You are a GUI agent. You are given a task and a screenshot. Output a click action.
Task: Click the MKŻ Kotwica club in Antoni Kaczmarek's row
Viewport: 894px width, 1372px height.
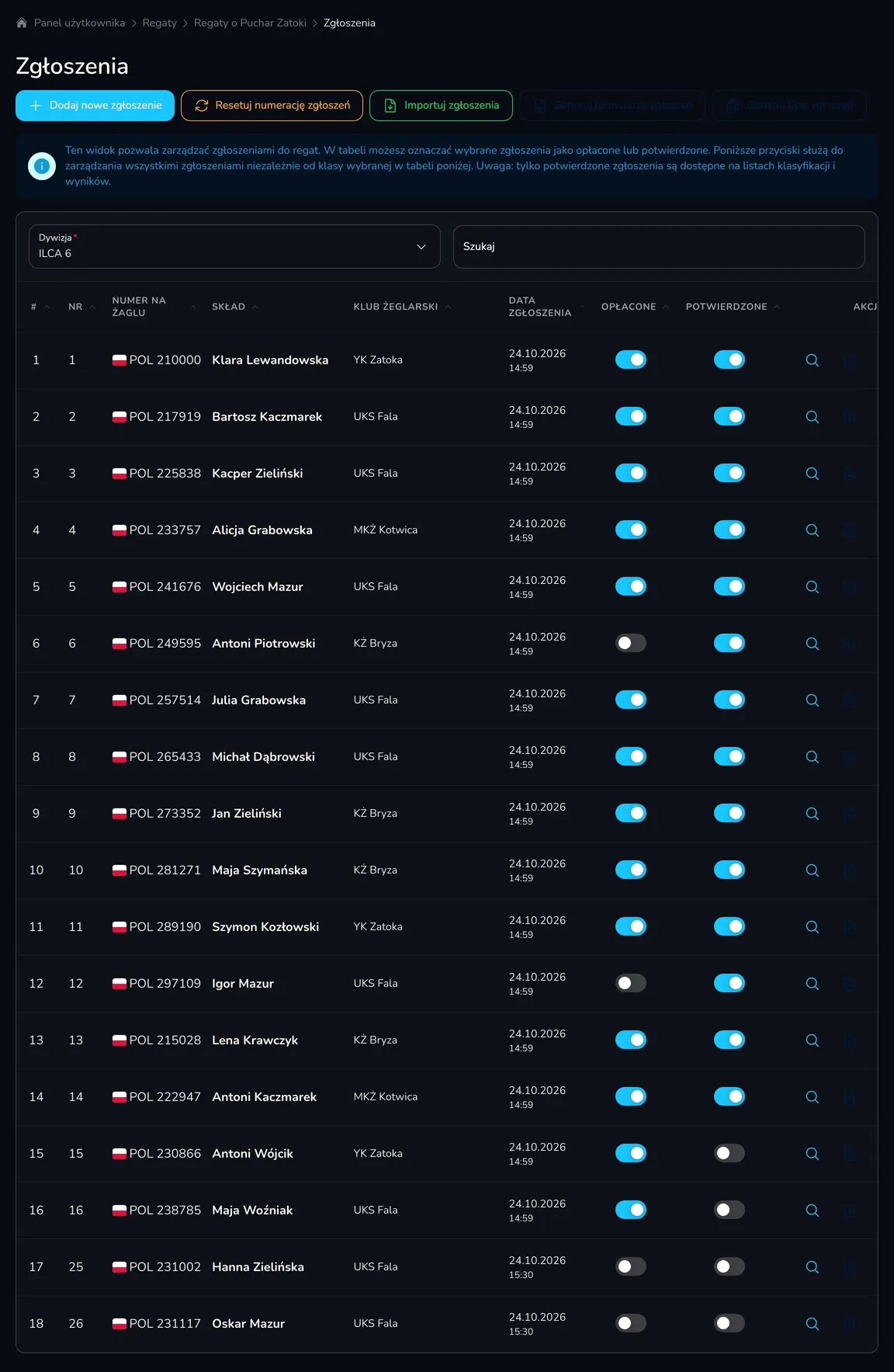pos(386,1097)
